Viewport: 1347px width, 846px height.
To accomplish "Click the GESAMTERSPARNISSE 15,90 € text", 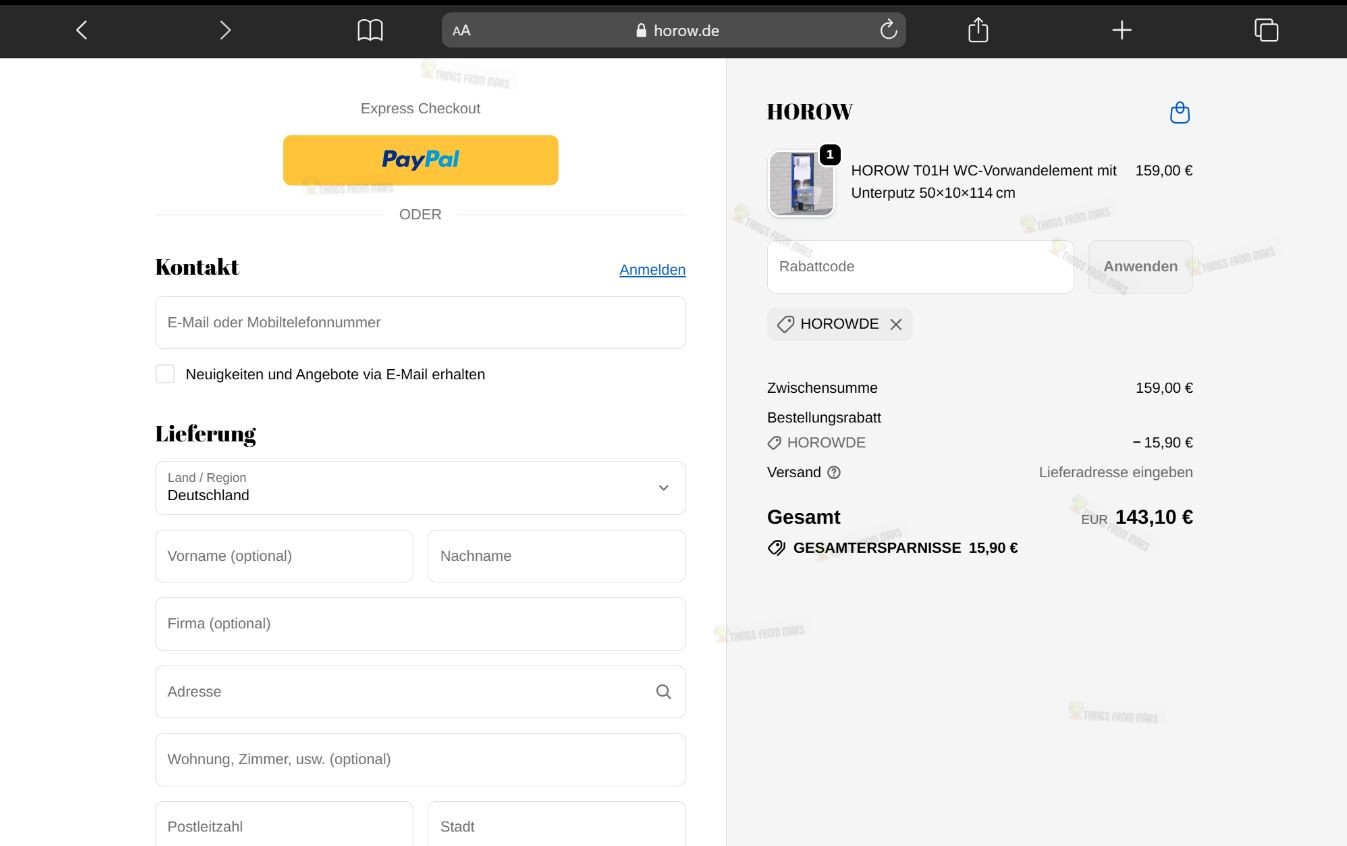I will (x=905, y=548).
